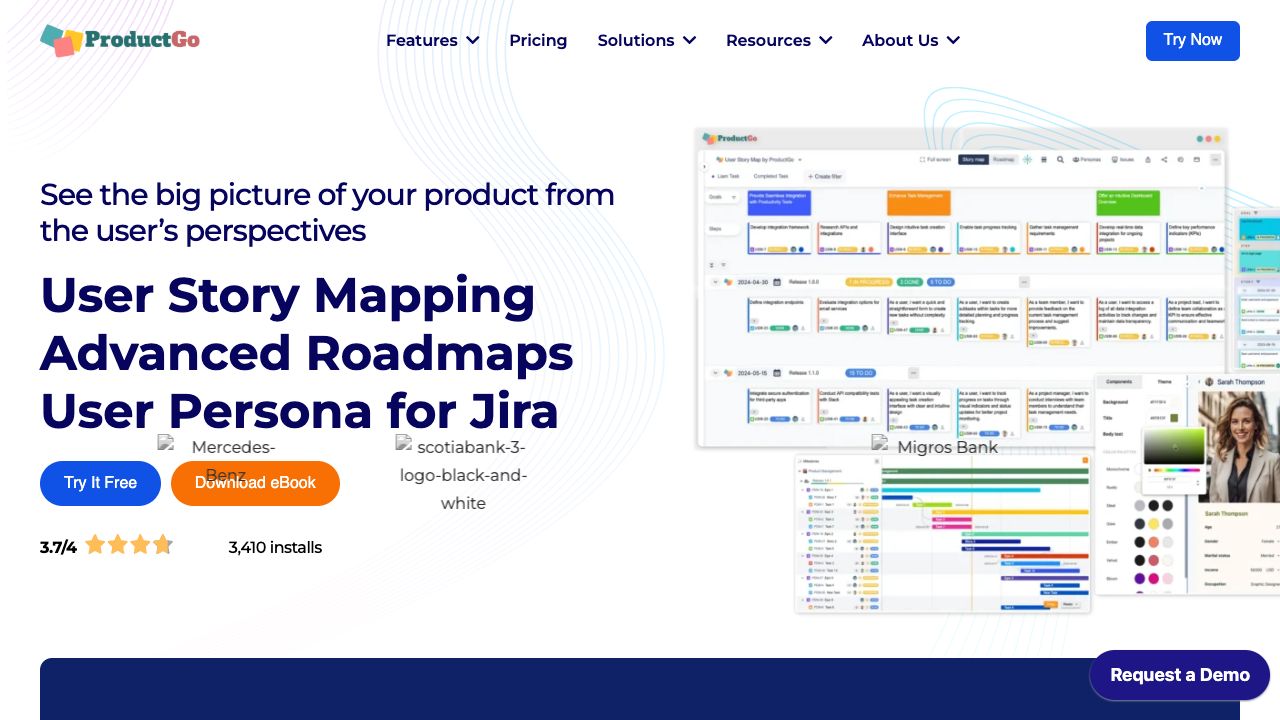This screenshot has height=720, width=1280.
Task: Click the orange Download eBook button
Action: point(255,483)
